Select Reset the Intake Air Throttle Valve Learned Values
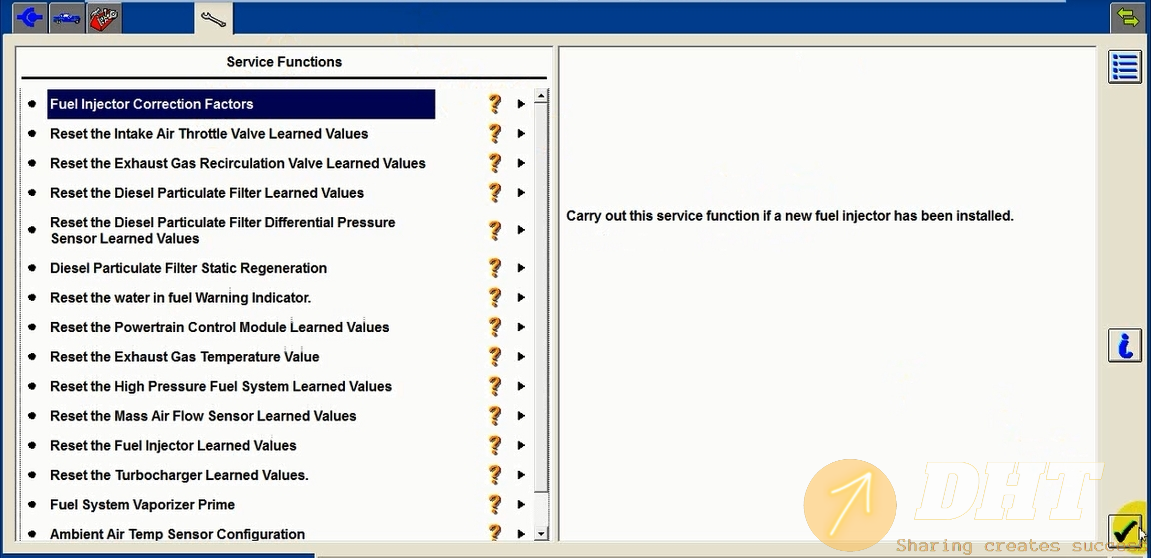Image resolution: width=1151 pixels, height=558 pixels. (209, 134)
